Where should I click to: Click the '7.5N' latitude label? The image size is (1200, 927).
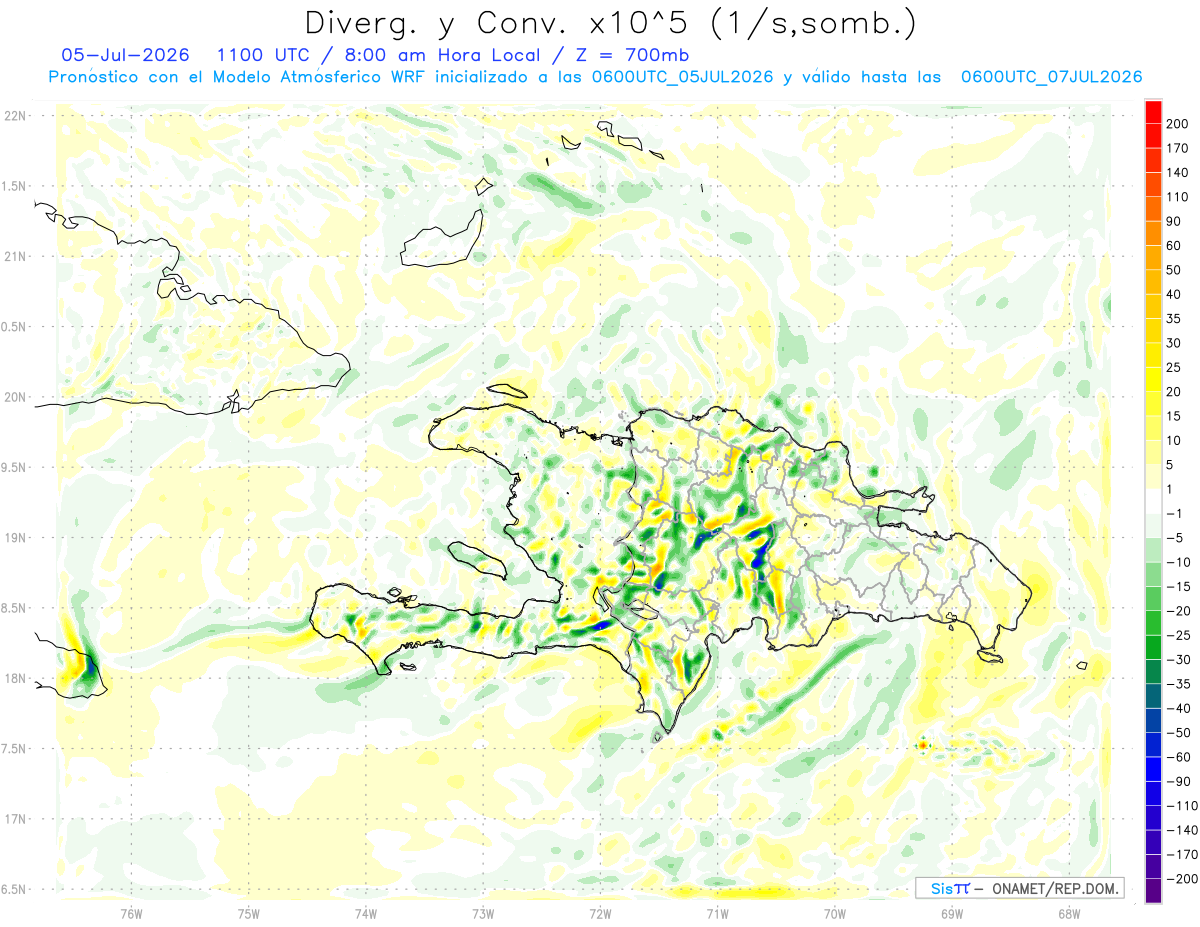(15, 749)
